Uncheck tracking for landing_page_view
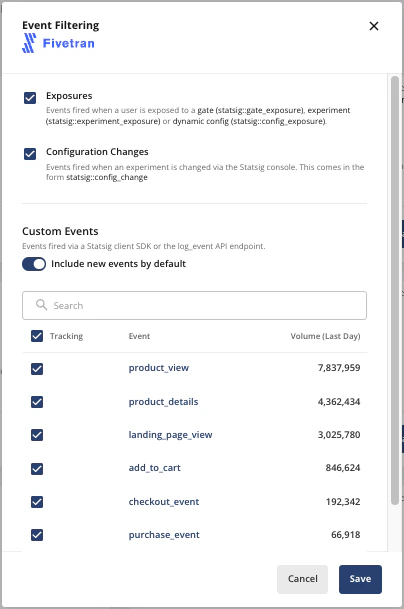Image resolution: width=404 pixels, height=609 pixels. tap(37, 435)
